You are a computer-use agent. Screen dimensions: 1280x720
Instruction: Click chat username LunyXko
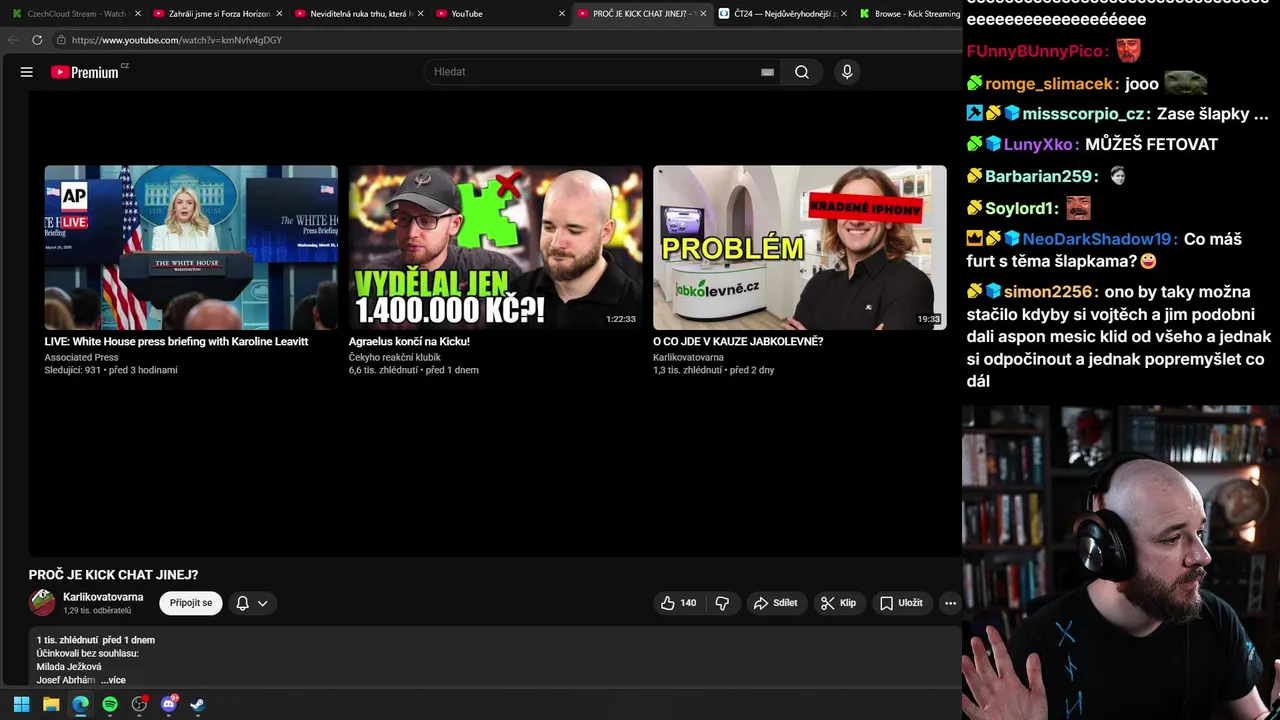pos(1037,144)
